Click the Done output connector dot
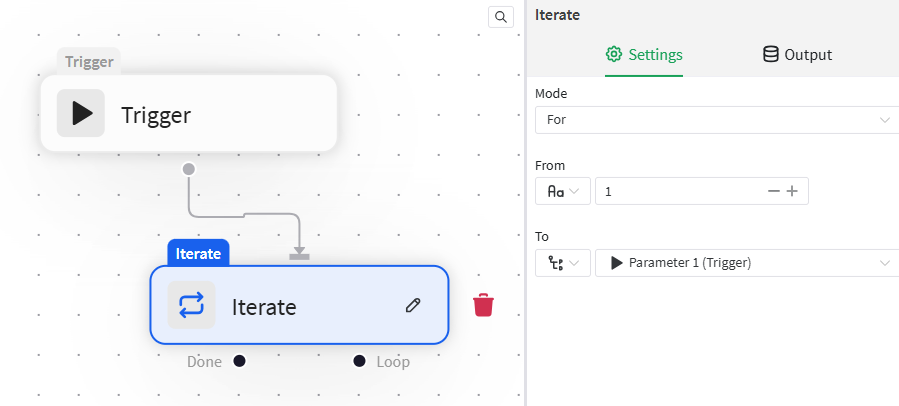The width and height of the screenshot is (899, 406). (239, 361)
